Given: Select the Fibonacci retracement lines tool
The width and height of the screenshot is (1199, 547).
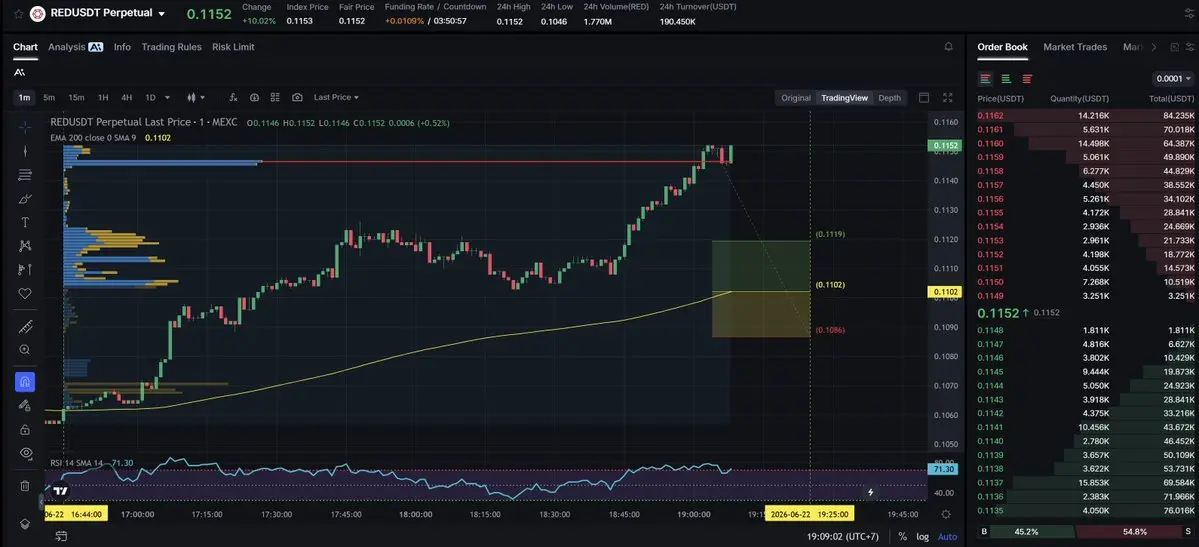Looking at the screenshot, I should (x=25, y=175).
